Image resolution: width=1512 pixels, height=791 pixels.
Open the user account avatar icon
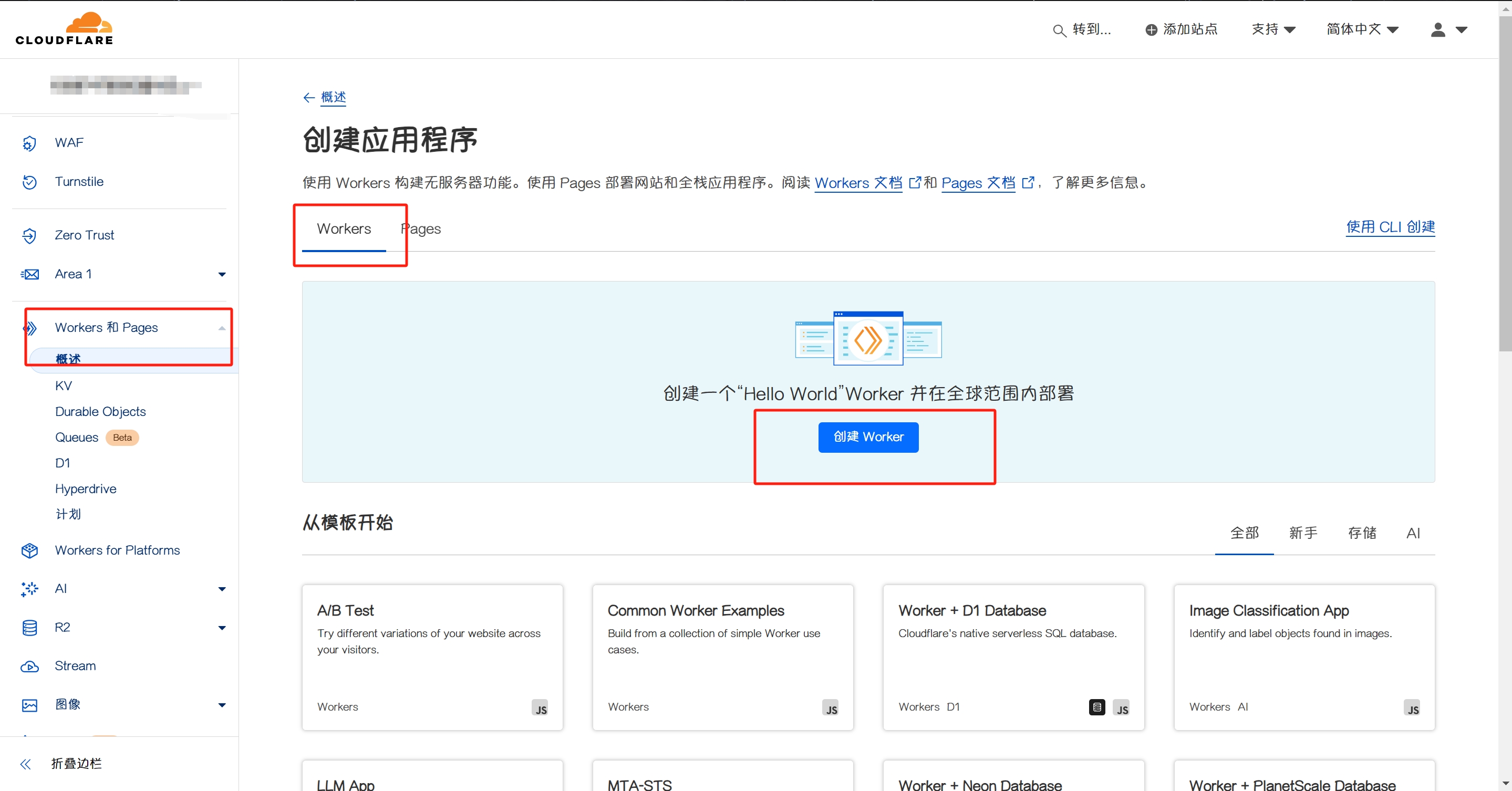click(x=1437, y=29)
